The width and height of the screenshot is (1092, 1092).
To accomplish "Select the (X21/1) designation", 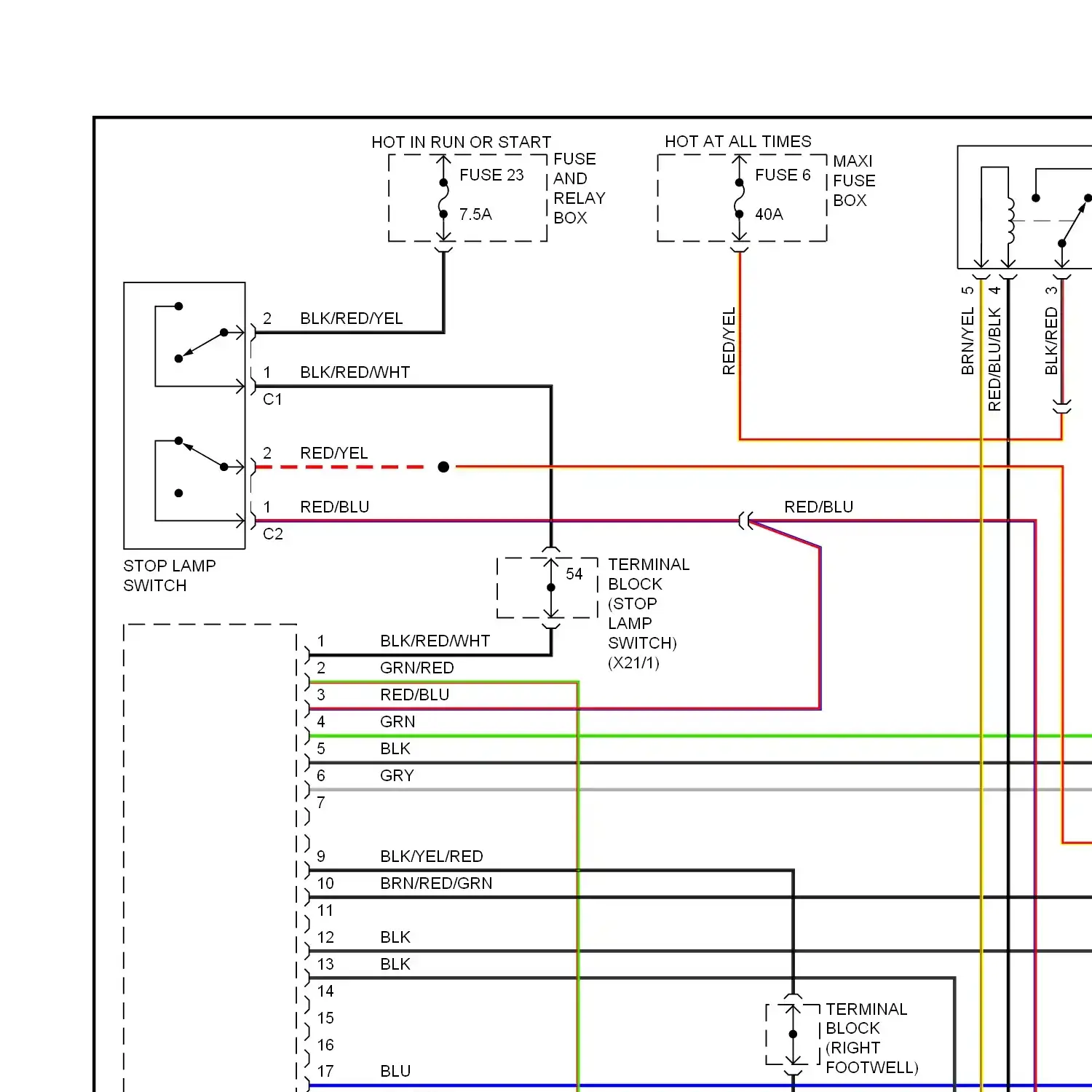I will coord(633,662).
